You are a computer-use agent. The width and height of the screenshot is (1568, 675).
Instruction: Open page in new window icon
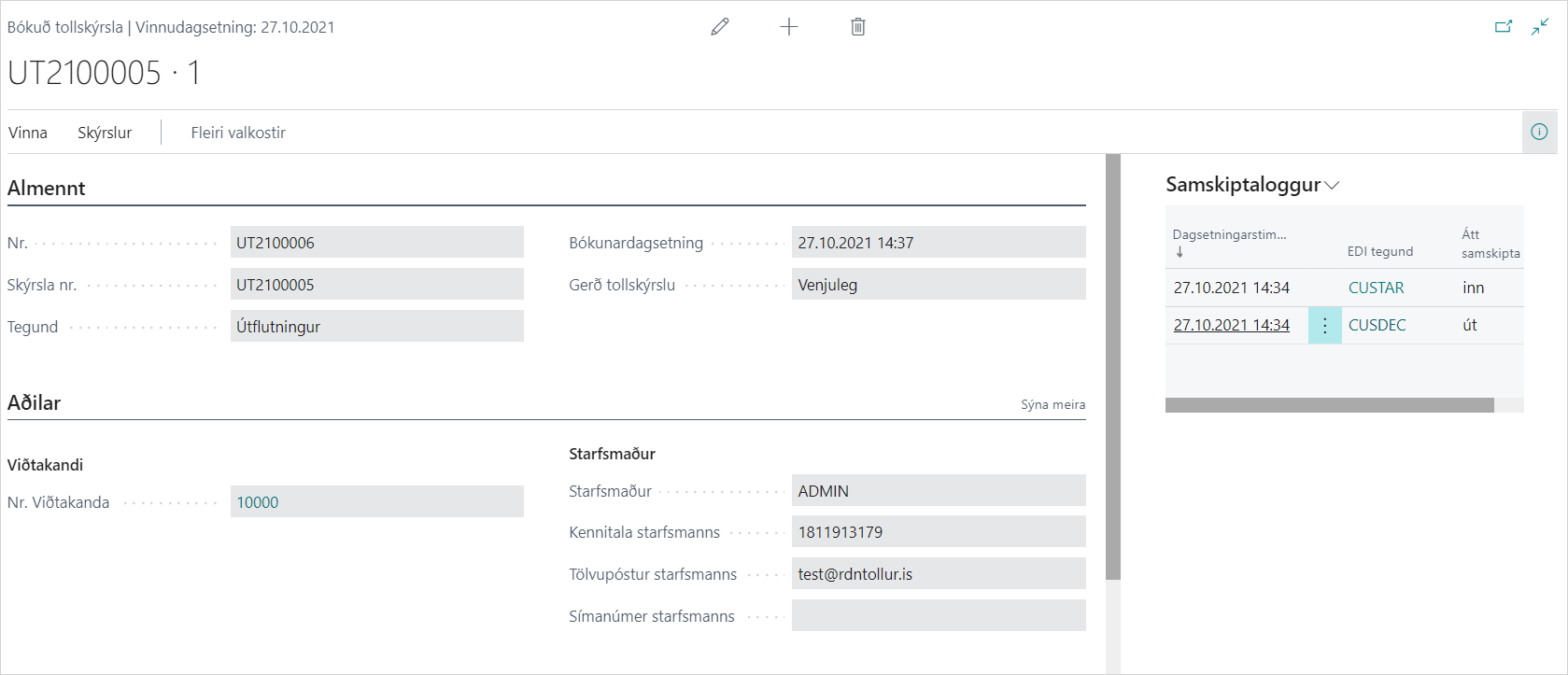coord(1504,27)
